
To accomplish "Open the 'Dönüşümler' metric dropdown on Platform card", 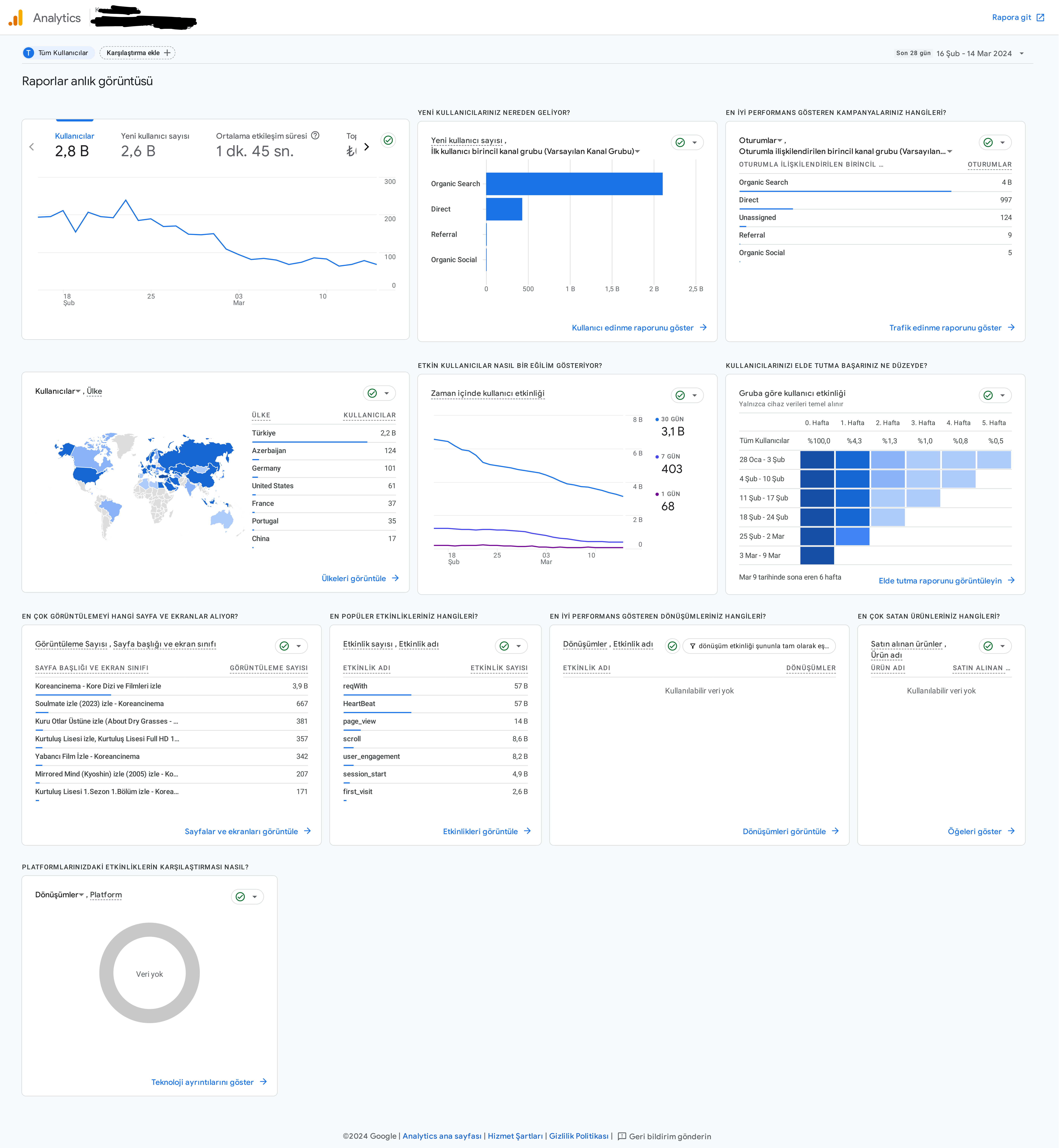I will pos(81,895).
